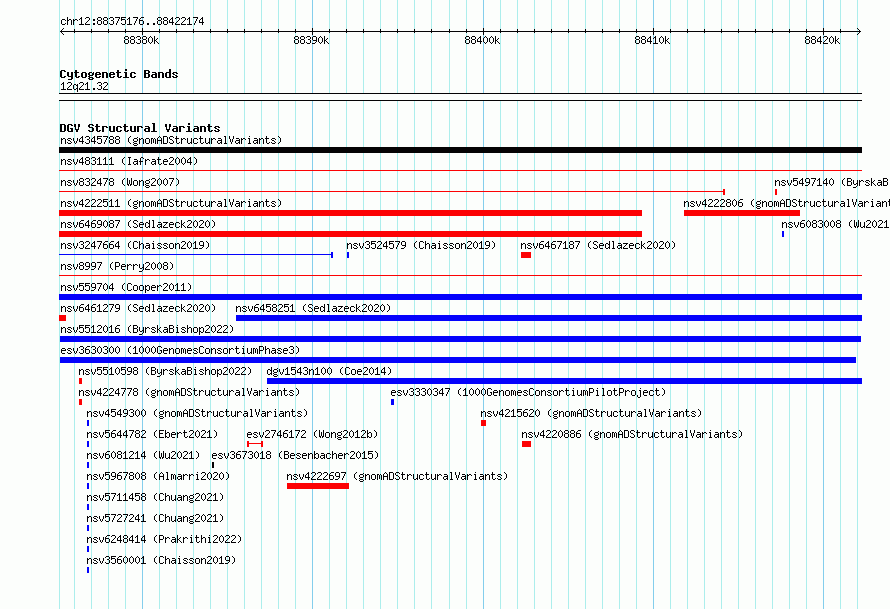The image size is (890, 609).
Task: Click nsv4215620 gnomAD variant label
Action: tap(591, 413)
